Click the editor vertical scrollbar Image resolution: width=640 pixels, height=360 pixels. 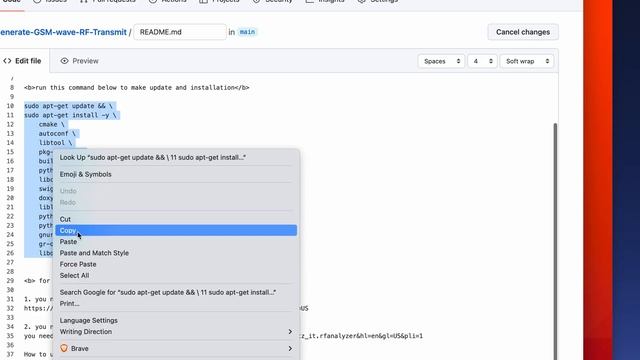(555, 241)
